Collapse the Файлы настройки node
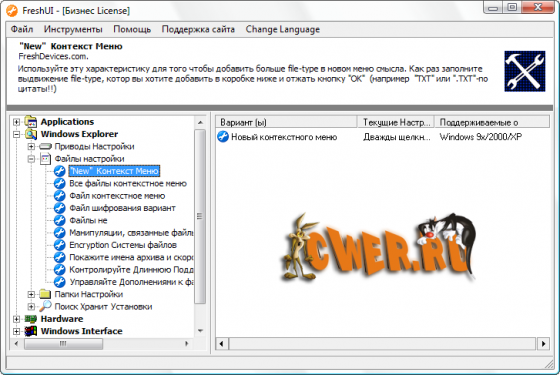The width and height of the screenshot is (560, 375). coord(31,159)
